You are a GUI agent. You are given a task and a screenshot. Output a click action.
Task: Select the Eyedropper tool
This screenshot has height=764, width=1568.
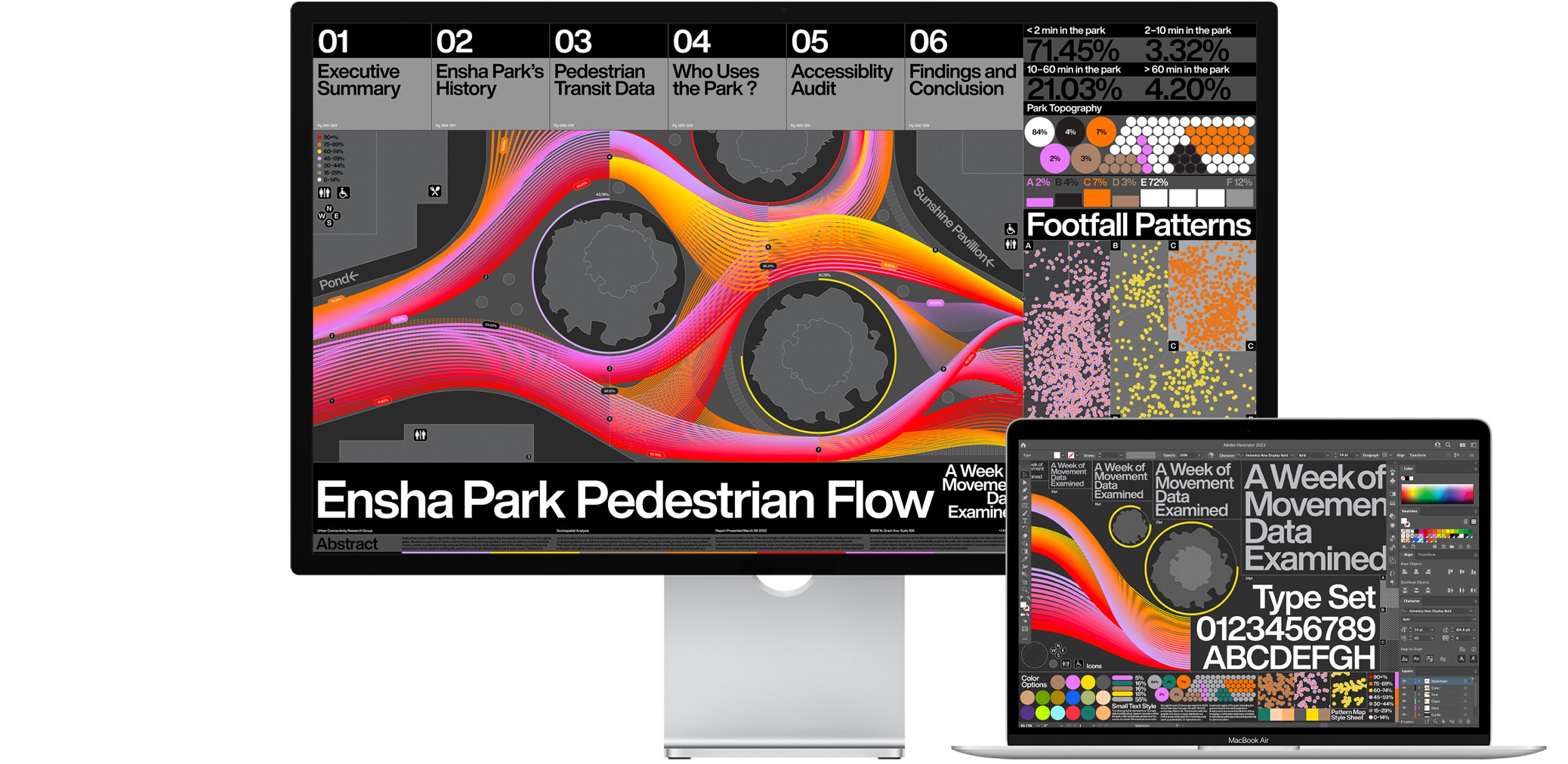pos(1025,559)
